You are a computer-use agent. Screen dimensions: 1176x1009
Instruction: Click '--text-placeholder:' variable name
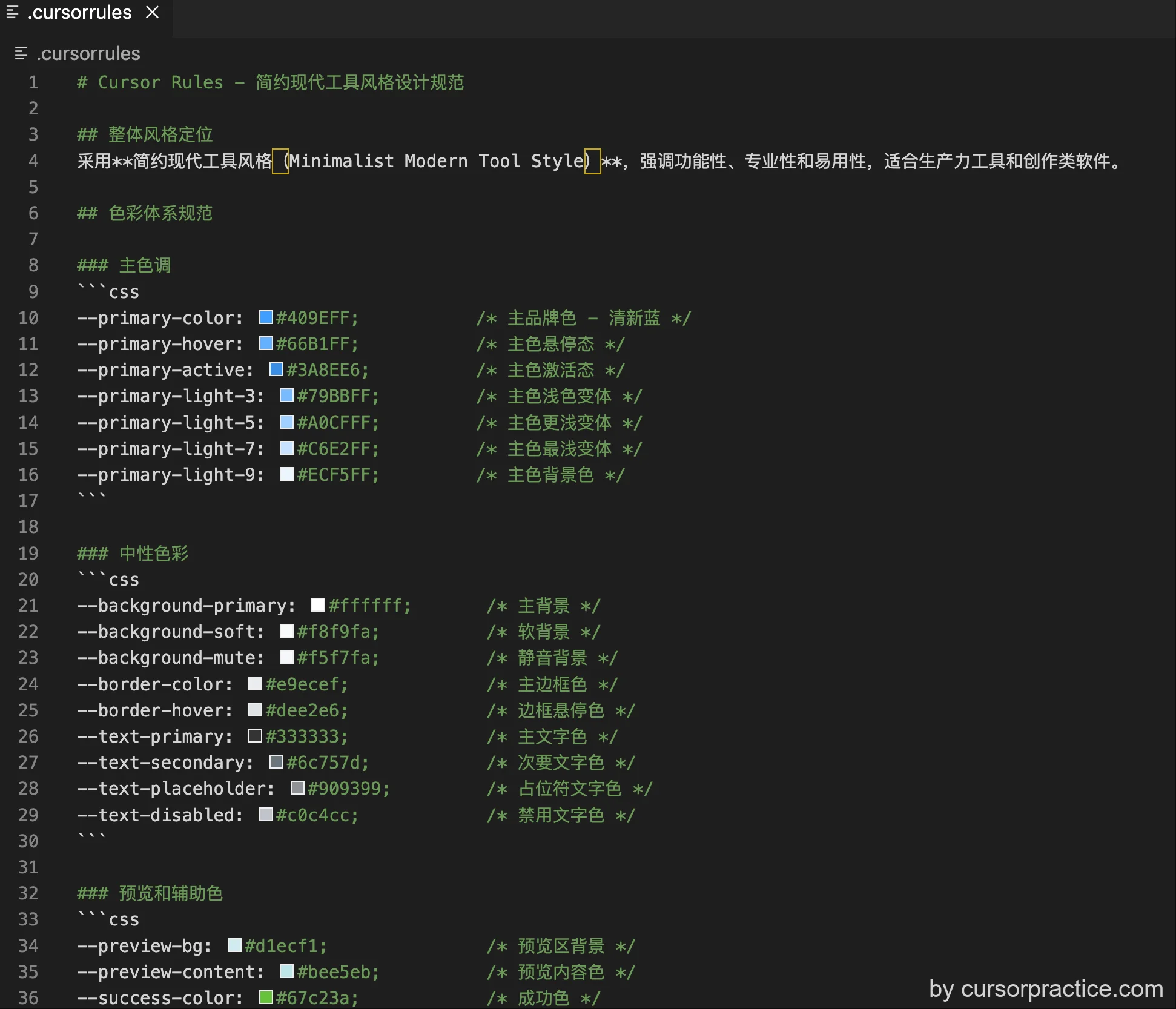click(176, 788)
